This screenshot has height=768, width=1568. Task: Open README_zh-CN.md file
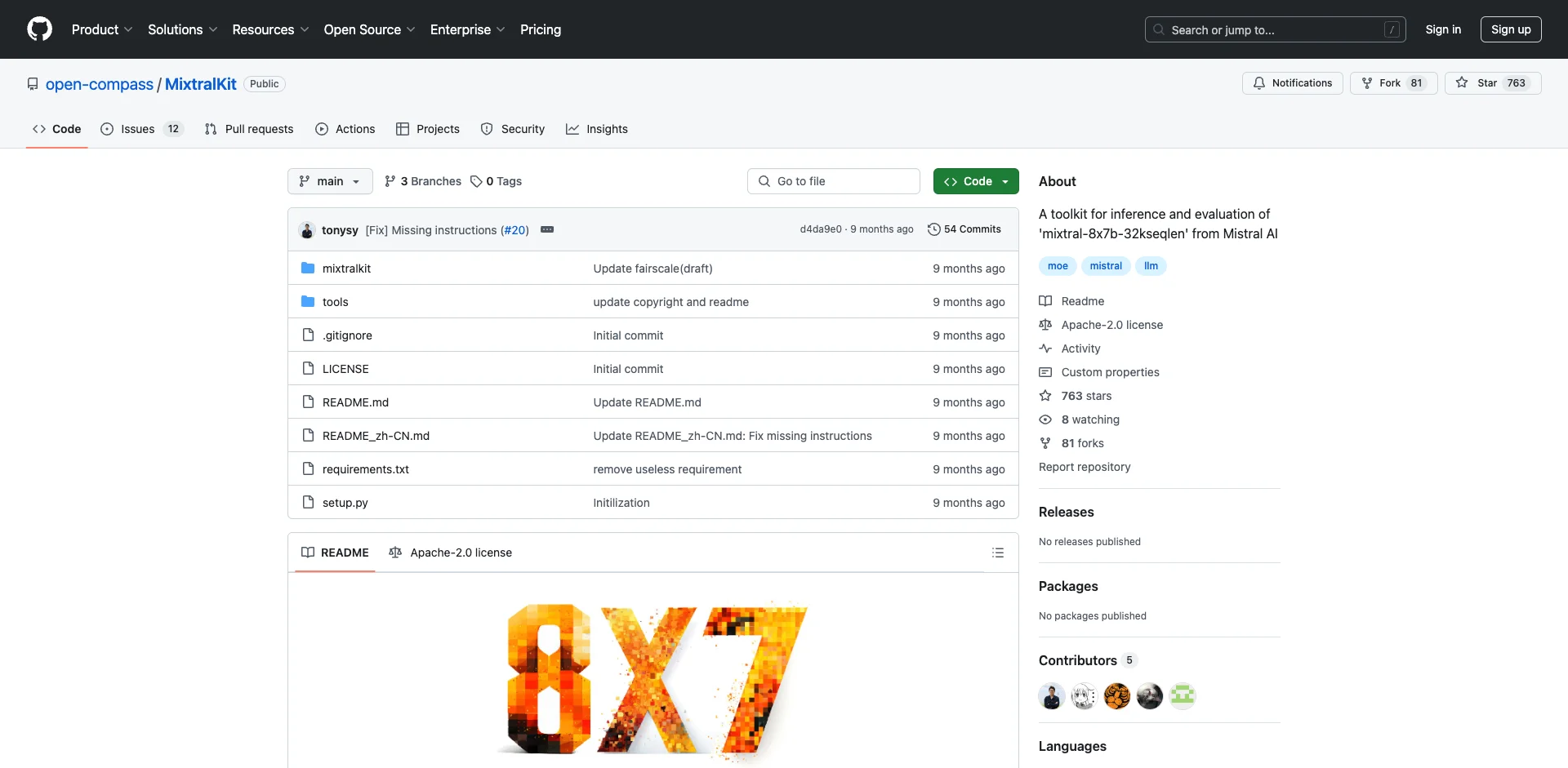click(x=376, y=436)
